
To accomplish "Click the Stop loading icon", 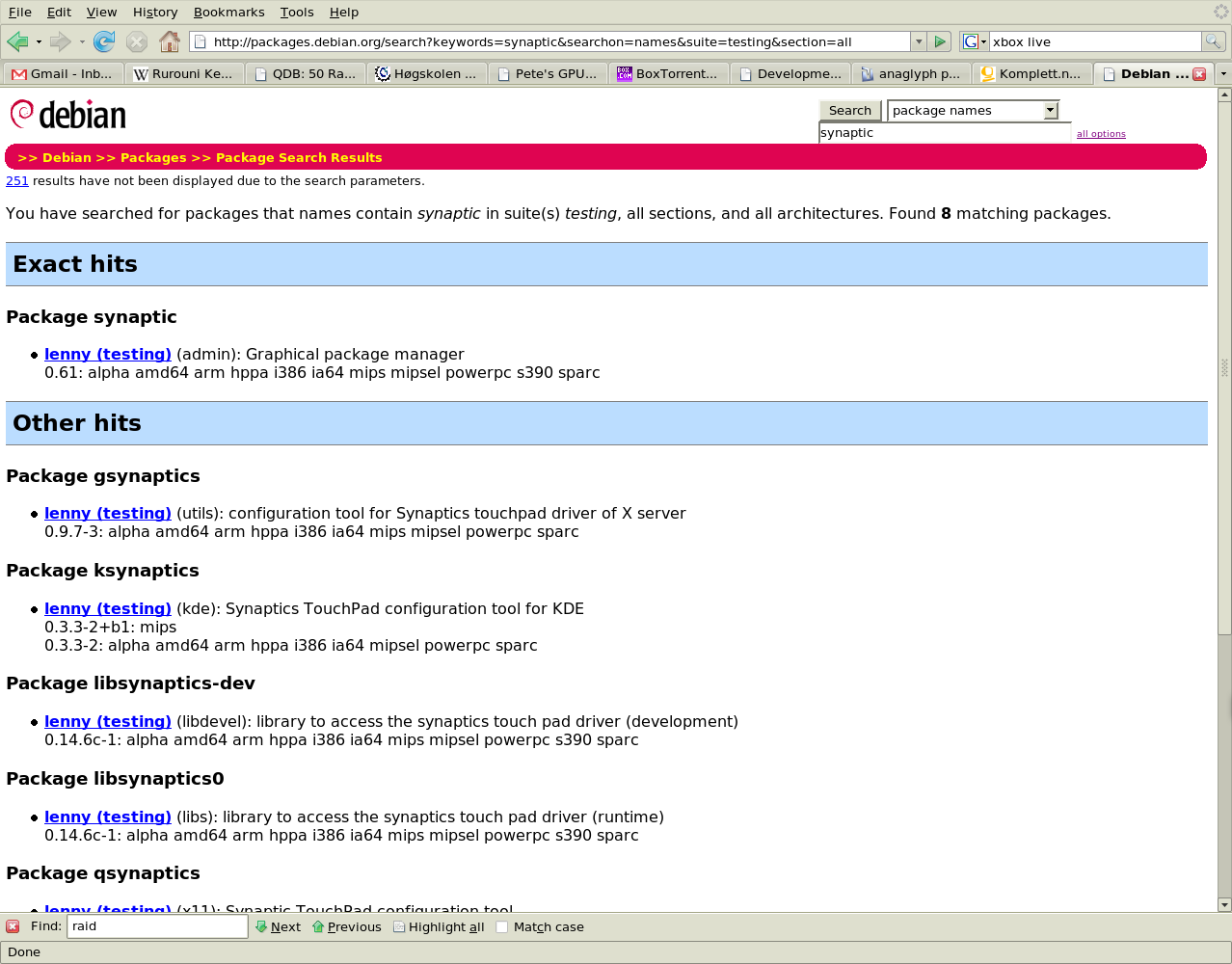I will 137,41.
